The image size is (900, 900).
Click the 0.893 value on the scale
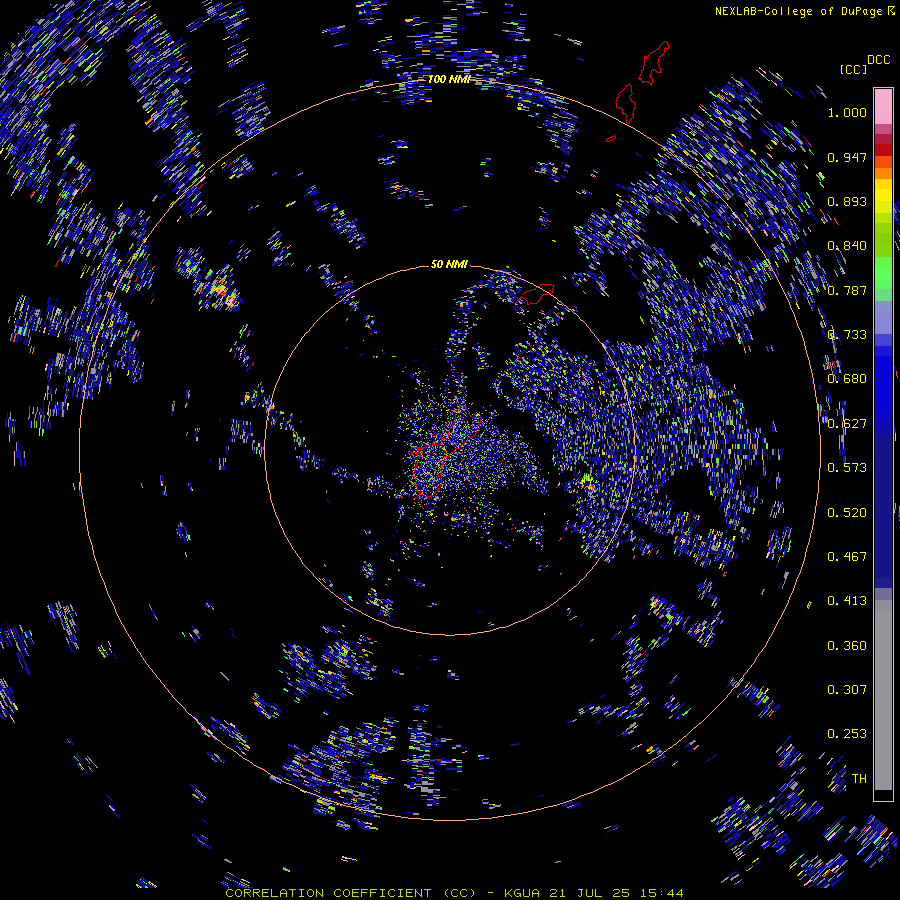(847, 201)
